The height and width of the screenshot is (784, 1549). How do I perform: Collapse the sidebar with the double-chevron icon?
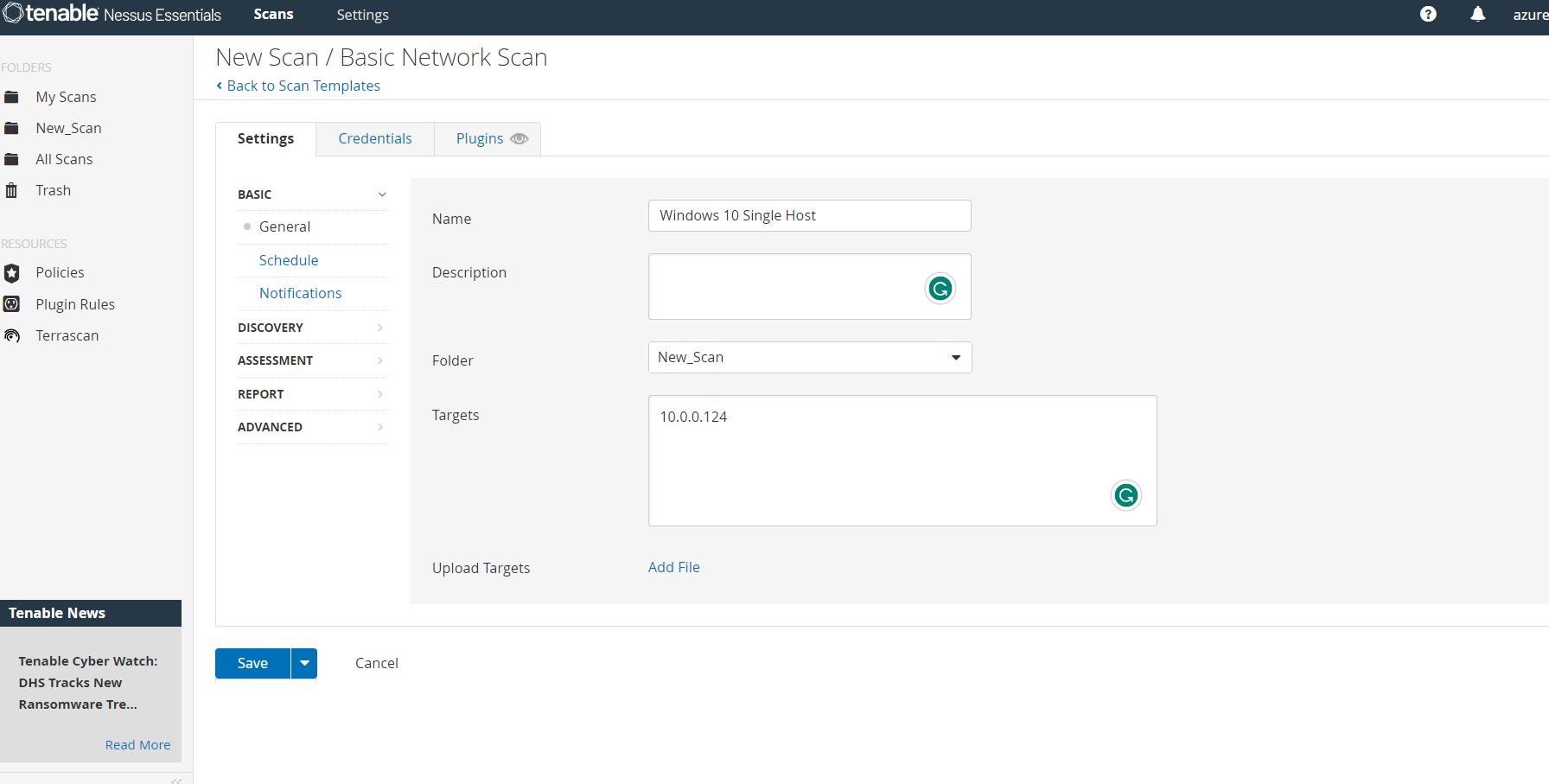click(176, 780)
